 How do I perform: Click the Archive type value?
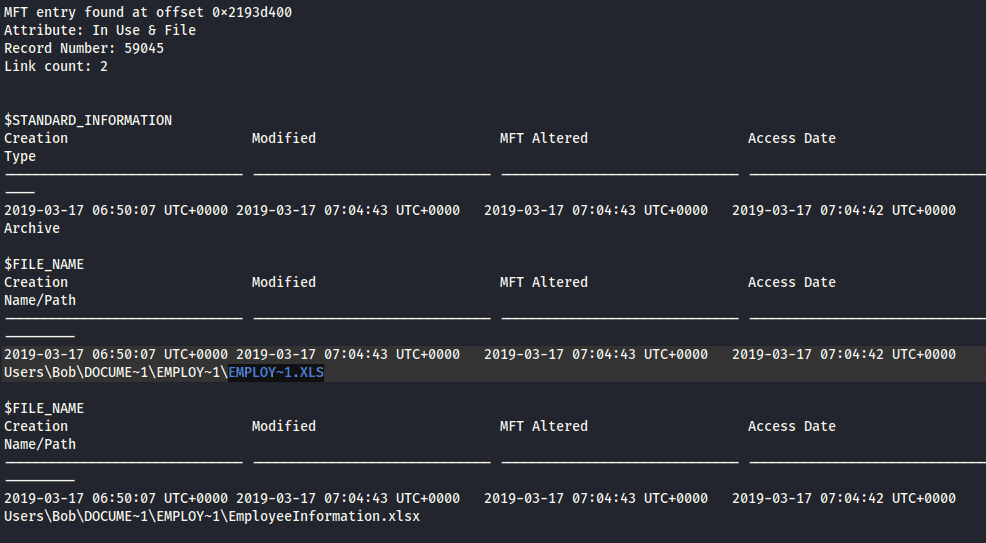pyautogui.click(x=32, y=228)
